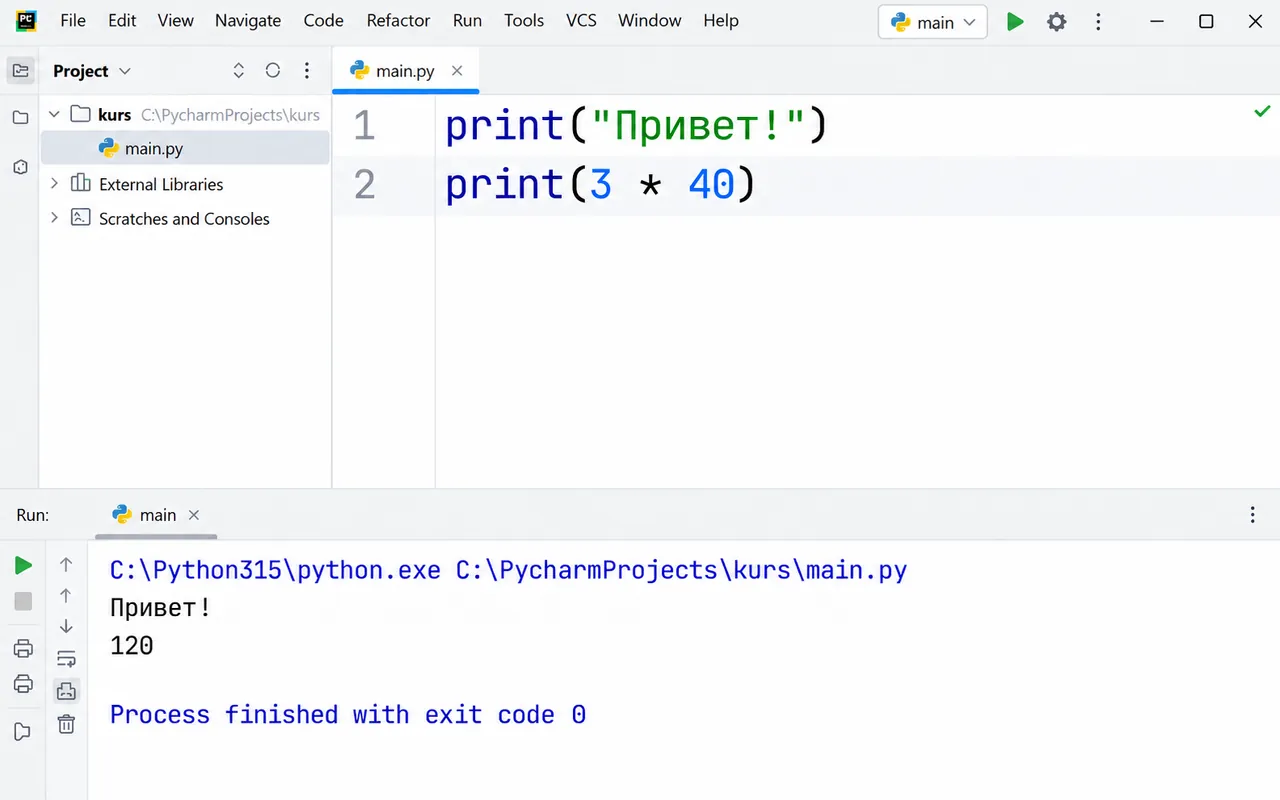The height and width of the screenshot is (800, 1280).
Task: Clear console output with the trash icon
Action: 66,725
